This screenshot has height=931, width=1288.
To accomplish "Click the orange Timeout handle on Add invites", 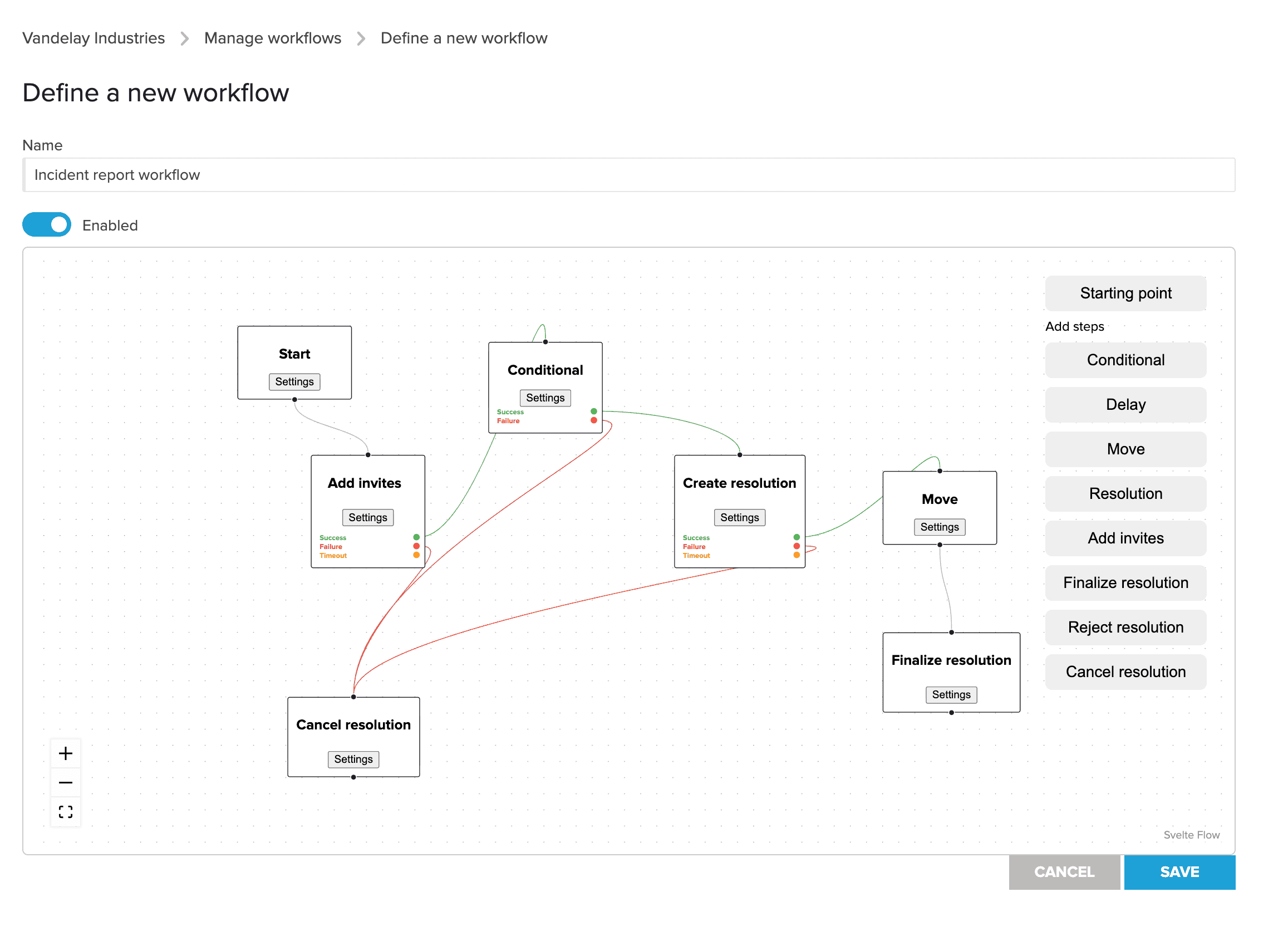I will (x=416, y=555).
